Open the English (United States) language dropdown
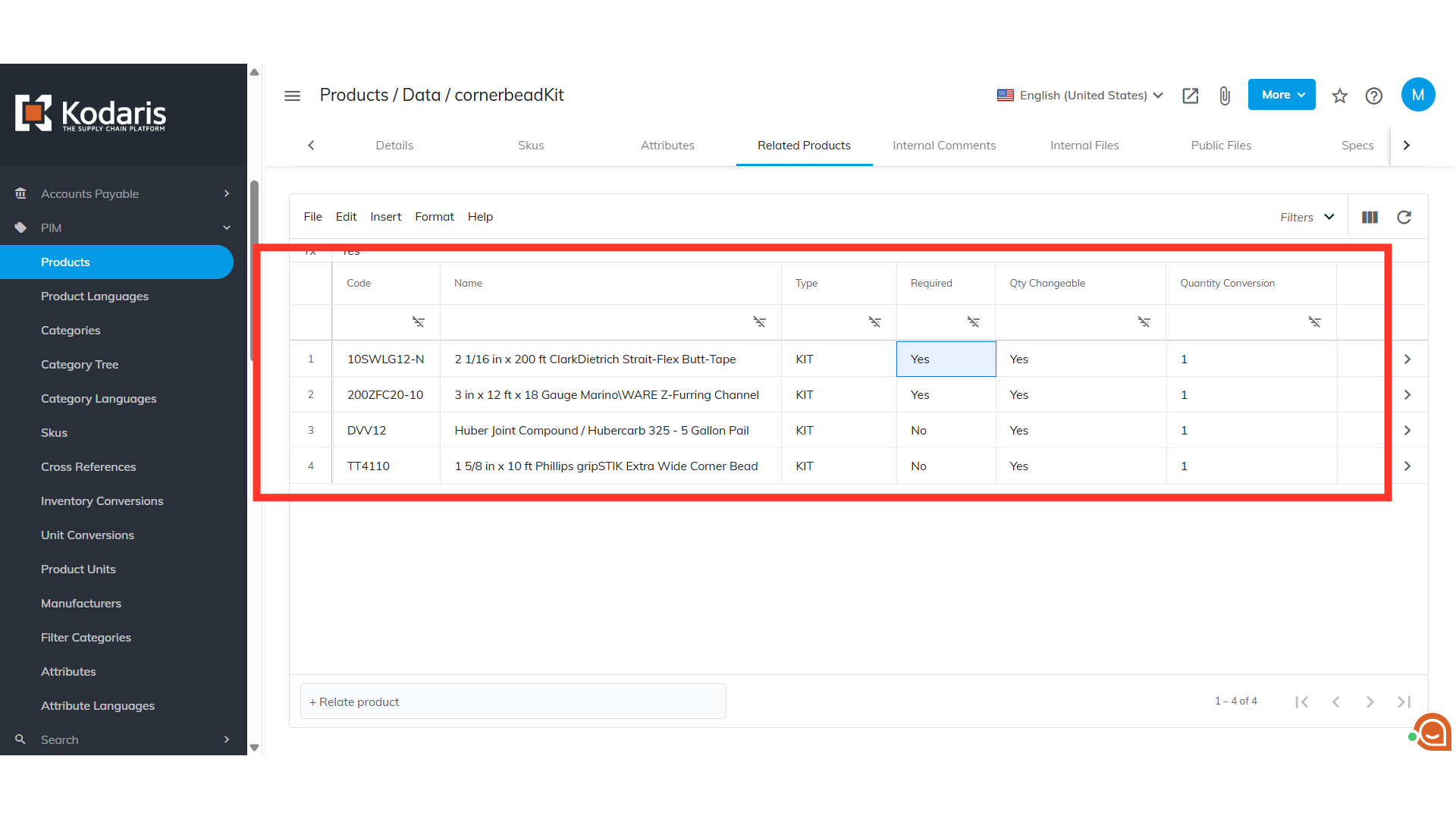The height and width of the screenshot is (819, 1456). pos(1080,96)
